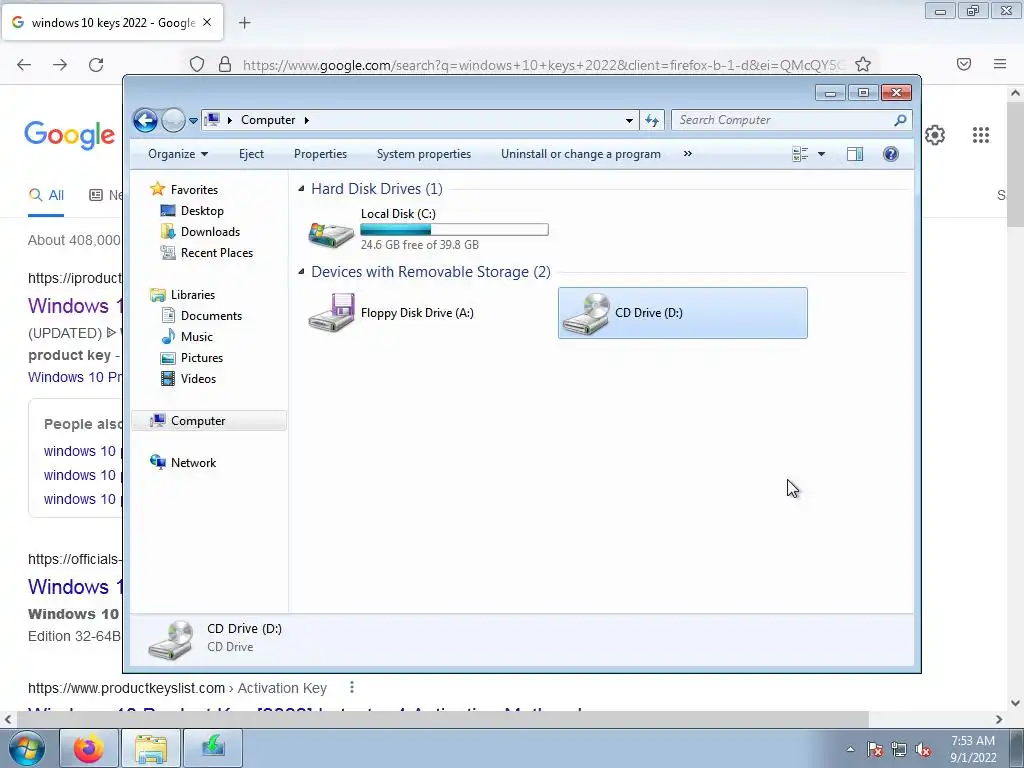Click the Firefox URL address field
The image size is (1024, 768).
pos(543,65)
